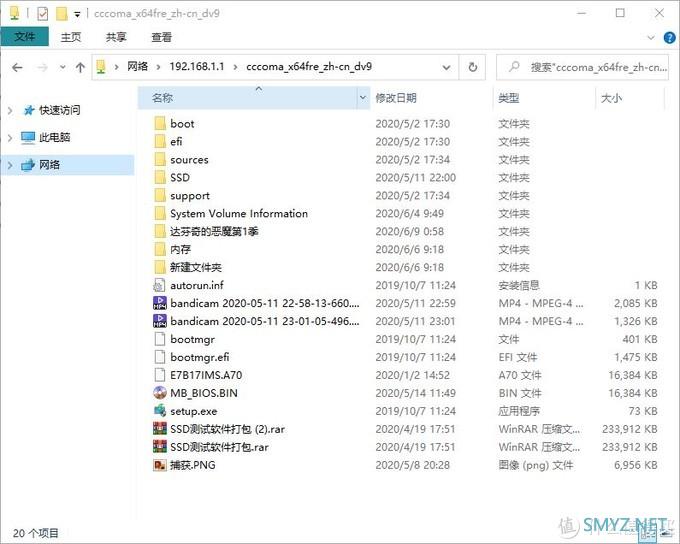Screen dimensions: 680x544
Task: Click the setup.exe file name
Action: [193, 411]
